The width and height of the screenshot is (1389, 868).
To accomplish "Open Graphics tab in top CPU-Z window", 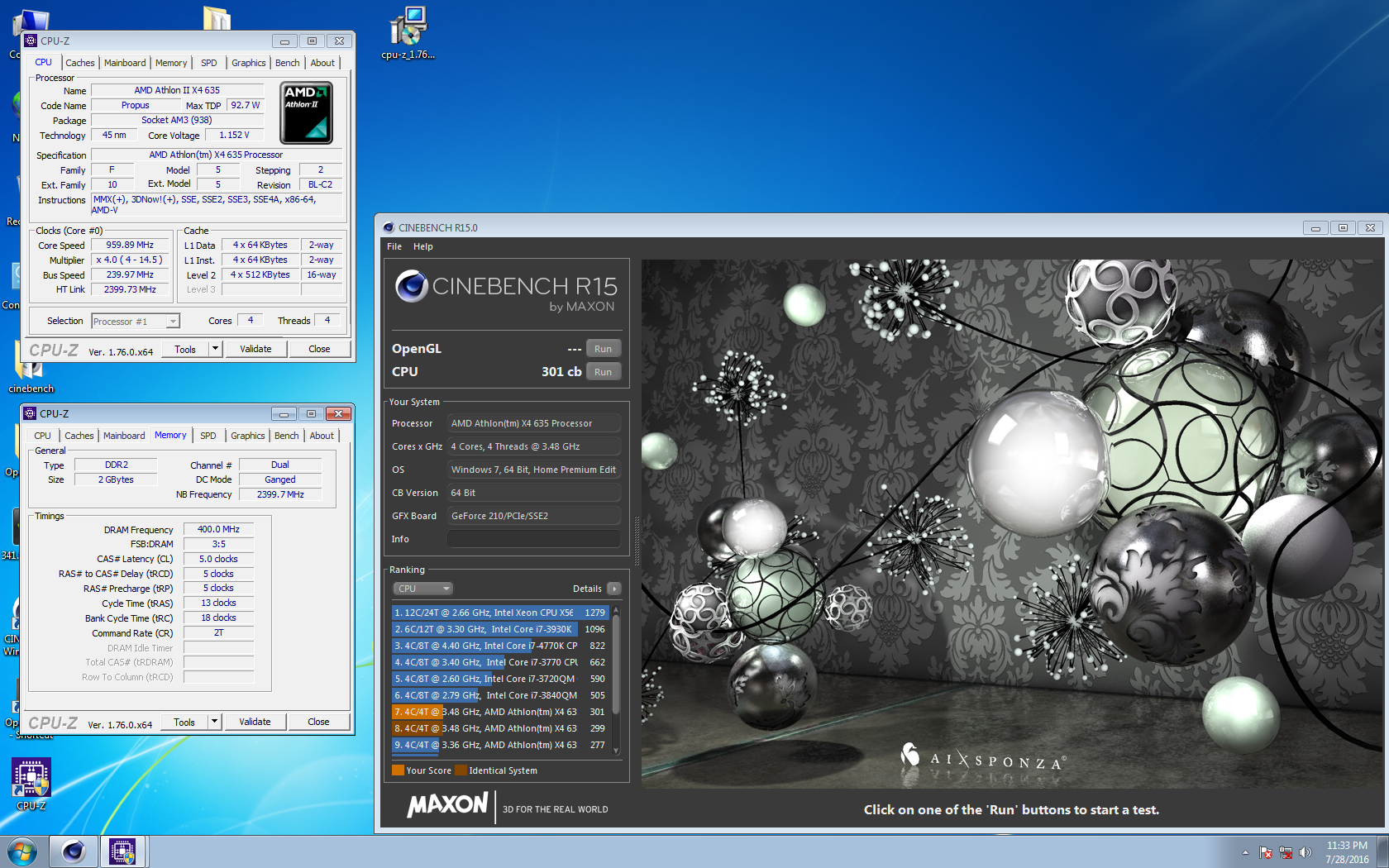I will click(249, 63).
